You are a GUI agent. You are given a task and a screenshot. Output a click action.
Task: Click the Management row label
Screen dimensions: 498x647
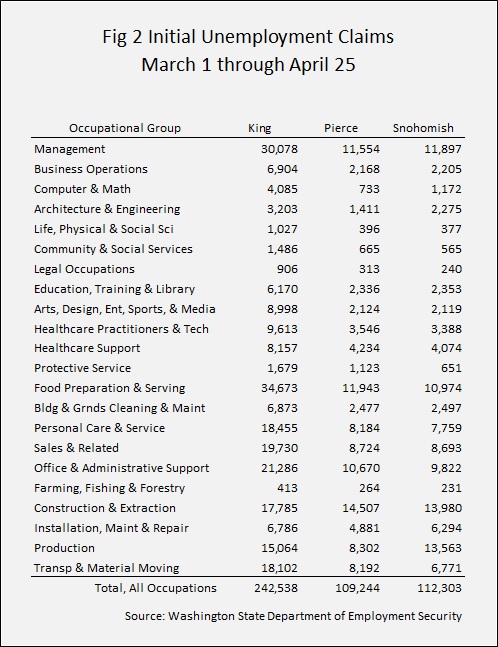[x=69, y=149]
